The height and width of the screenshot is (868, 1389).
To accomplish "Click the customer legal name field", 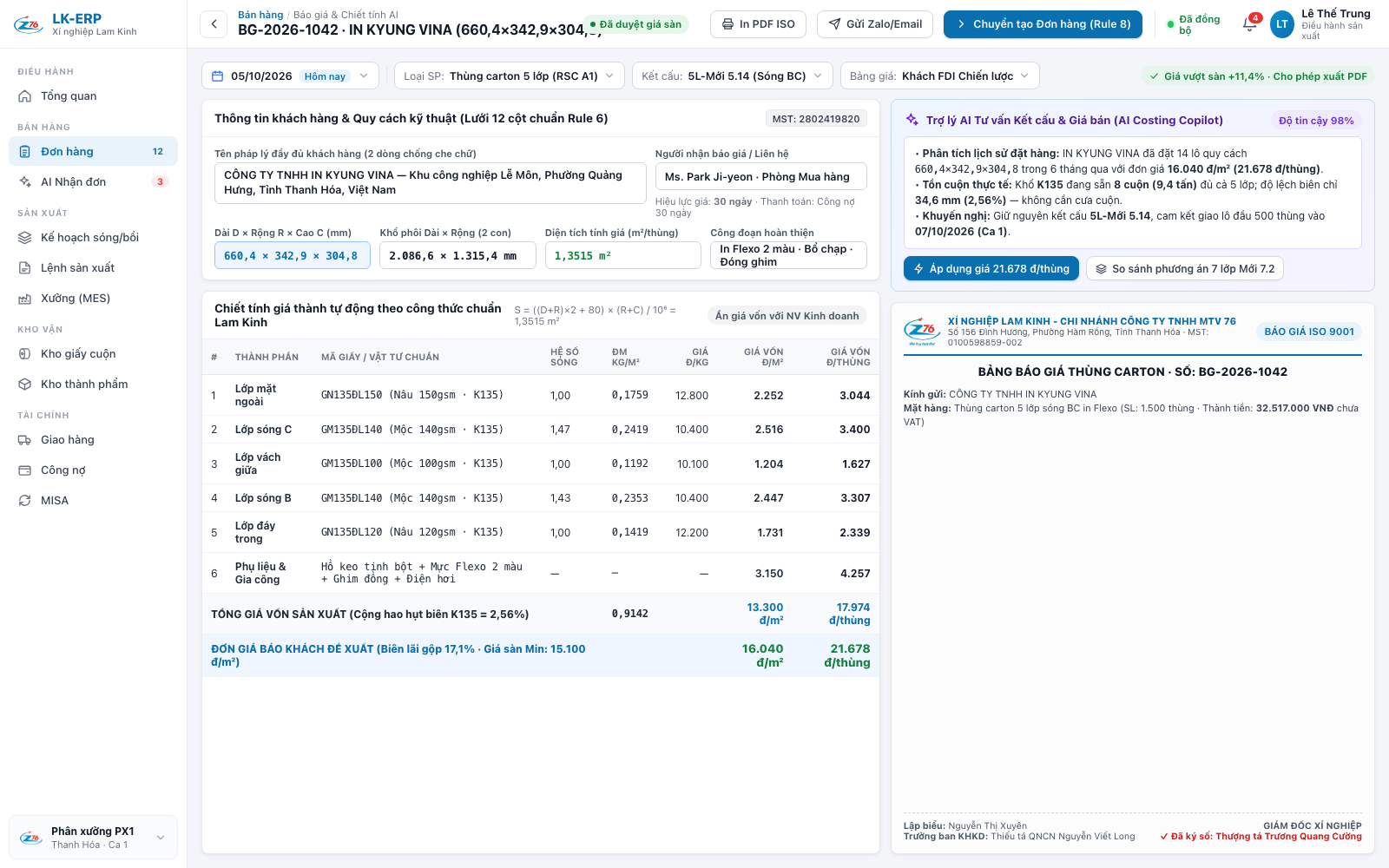I will coord(431,182).
